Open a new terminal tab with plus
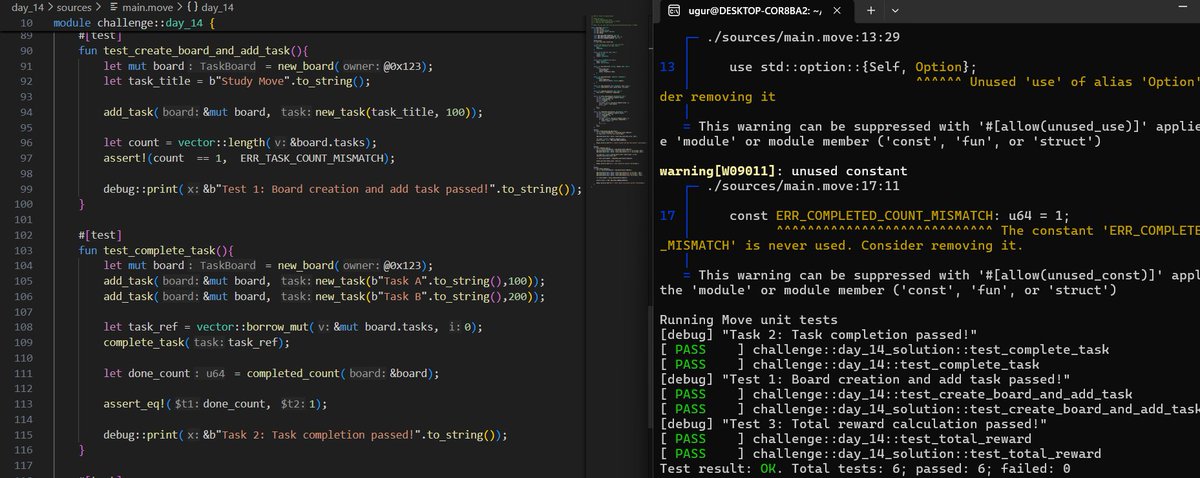Image resolution: width=1200 pixels, height=478 pixels. [x=870, y=10]
